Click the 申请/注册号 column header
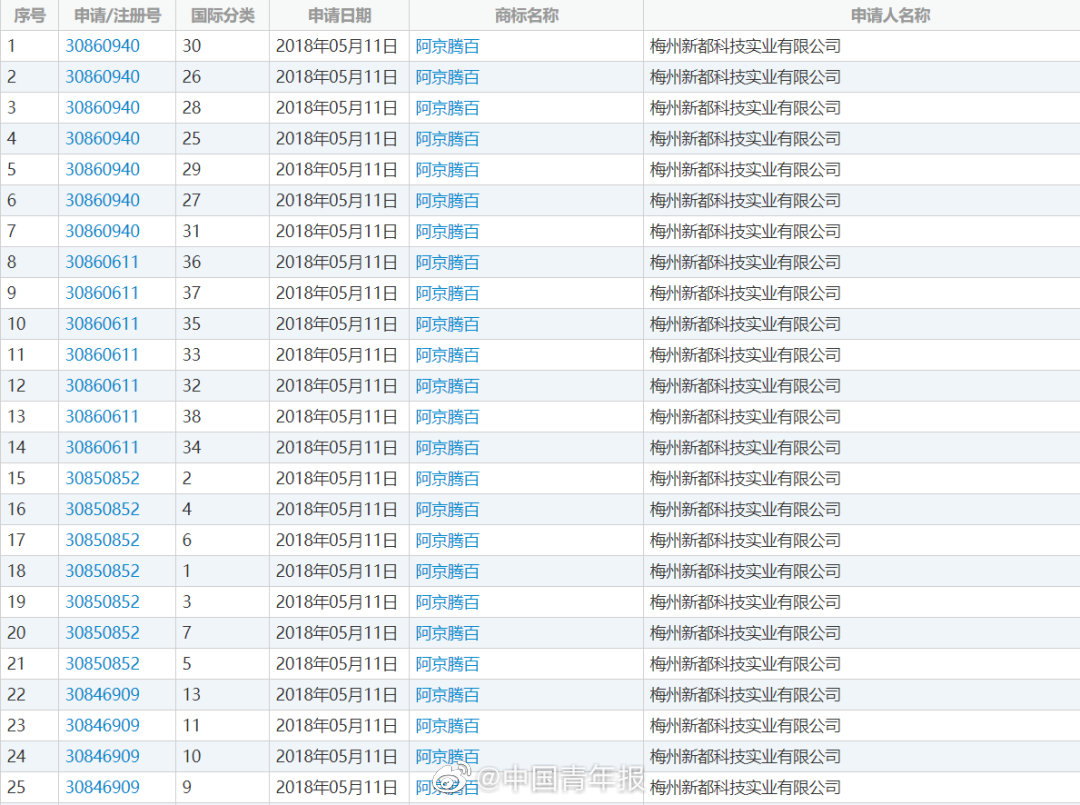This screenshot has width=1080, height=805. coord(117,15)
